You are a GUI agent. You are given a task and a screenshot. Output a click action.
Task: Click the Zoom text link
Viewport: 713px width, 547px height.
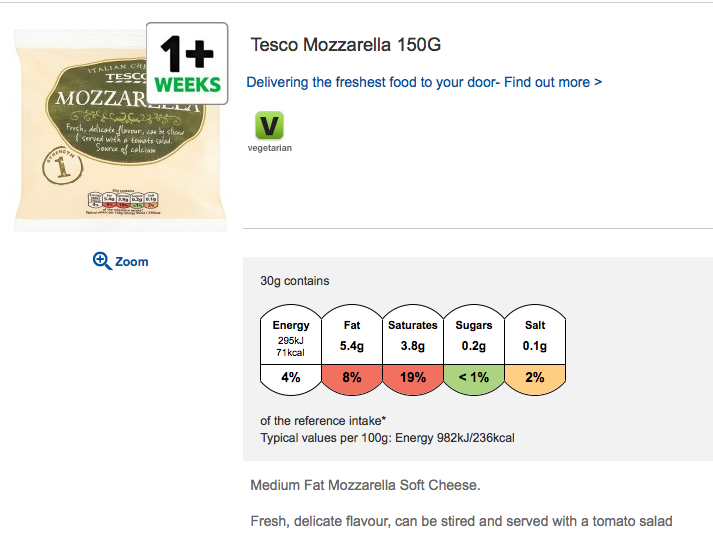(131, 262)
